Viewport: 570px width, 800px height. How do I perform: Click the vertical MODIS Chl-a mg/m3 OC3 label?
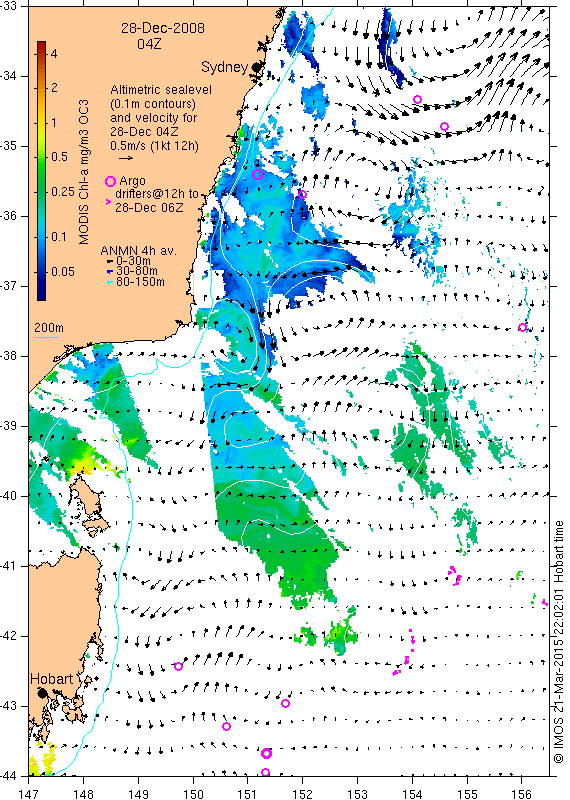click(84, 172)
